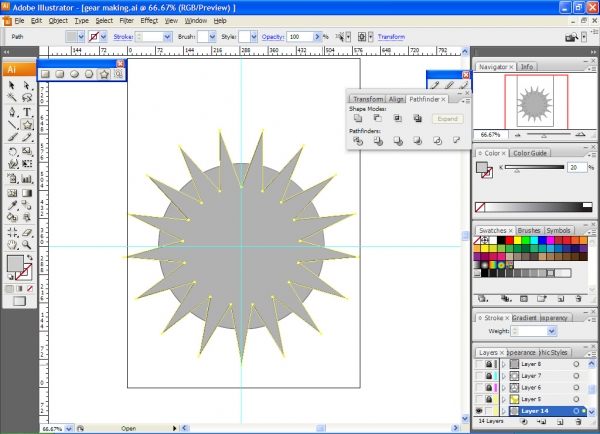Screen dimensions: 600x434
Task: Switch to the Color Guide tab
Action: point(530,153)
